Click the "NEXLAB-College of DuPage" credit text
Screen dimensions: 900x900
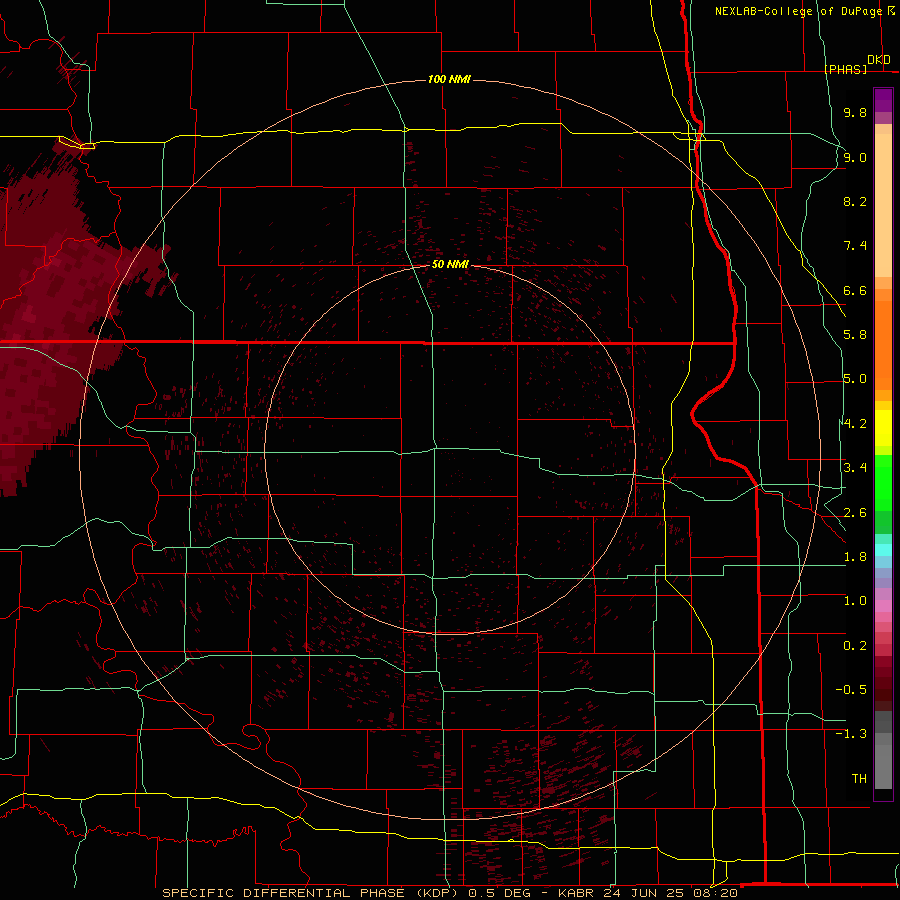798,11
